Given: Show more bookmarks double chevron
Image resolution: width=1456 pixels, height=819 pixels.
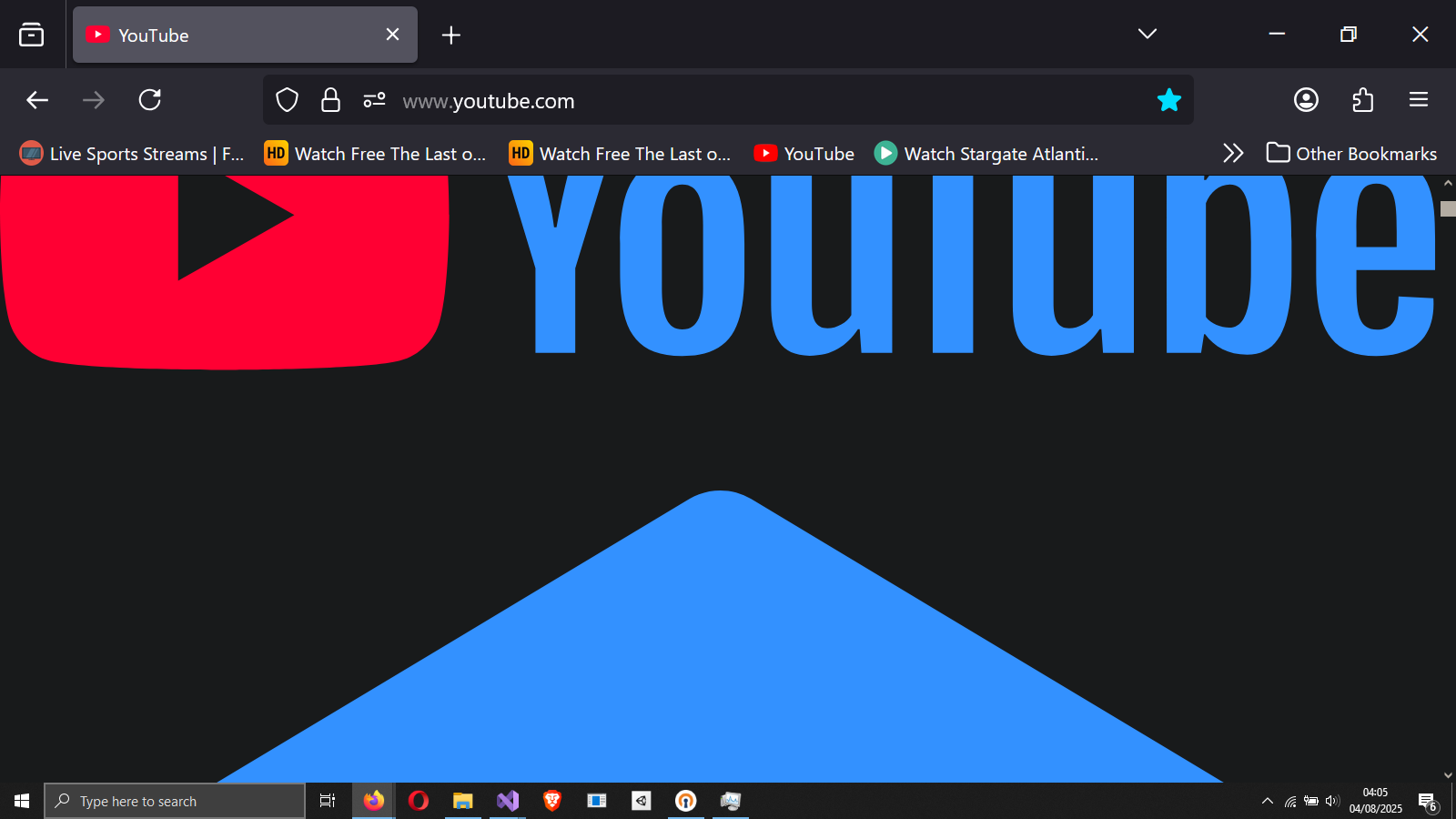Looking at the screenshot, I should [1233, 153].
